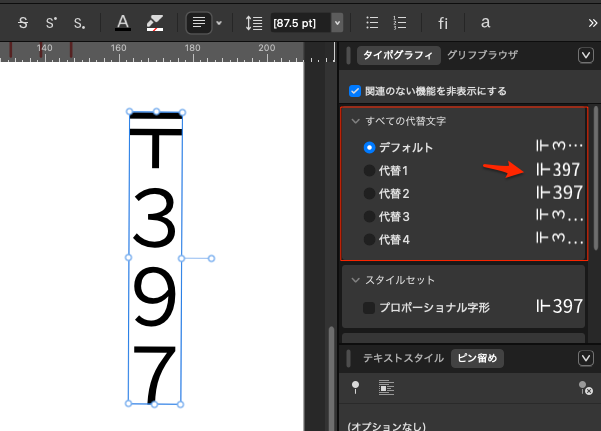Click the text highlight color icon
The width and height of the screenshot is (601, 431).
pos(154,21)
